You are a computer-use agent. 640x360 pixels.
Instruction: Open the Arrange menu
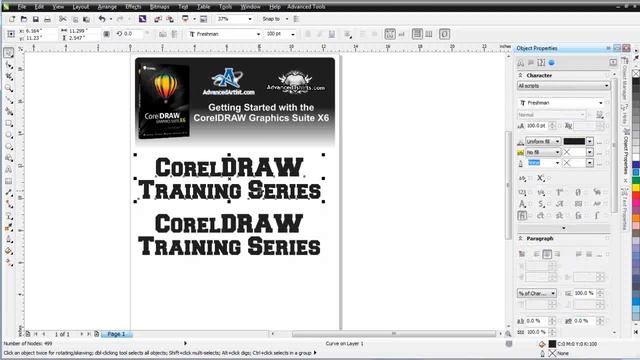(x=107, y=7)
